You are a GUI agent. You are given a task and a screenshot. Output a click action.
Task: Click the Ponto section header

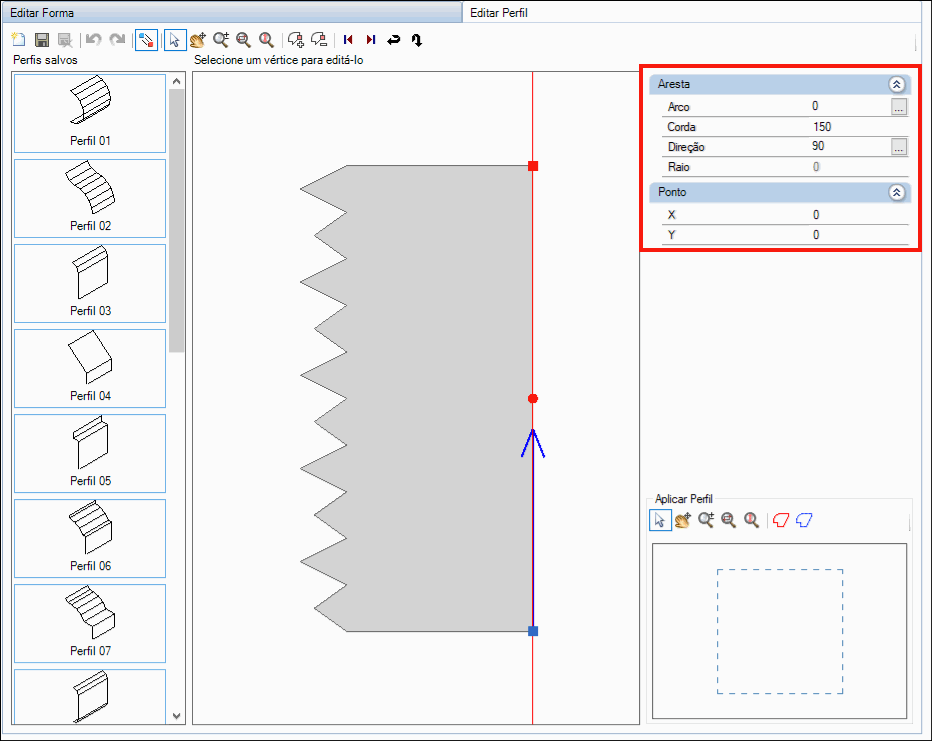point(779,193)
